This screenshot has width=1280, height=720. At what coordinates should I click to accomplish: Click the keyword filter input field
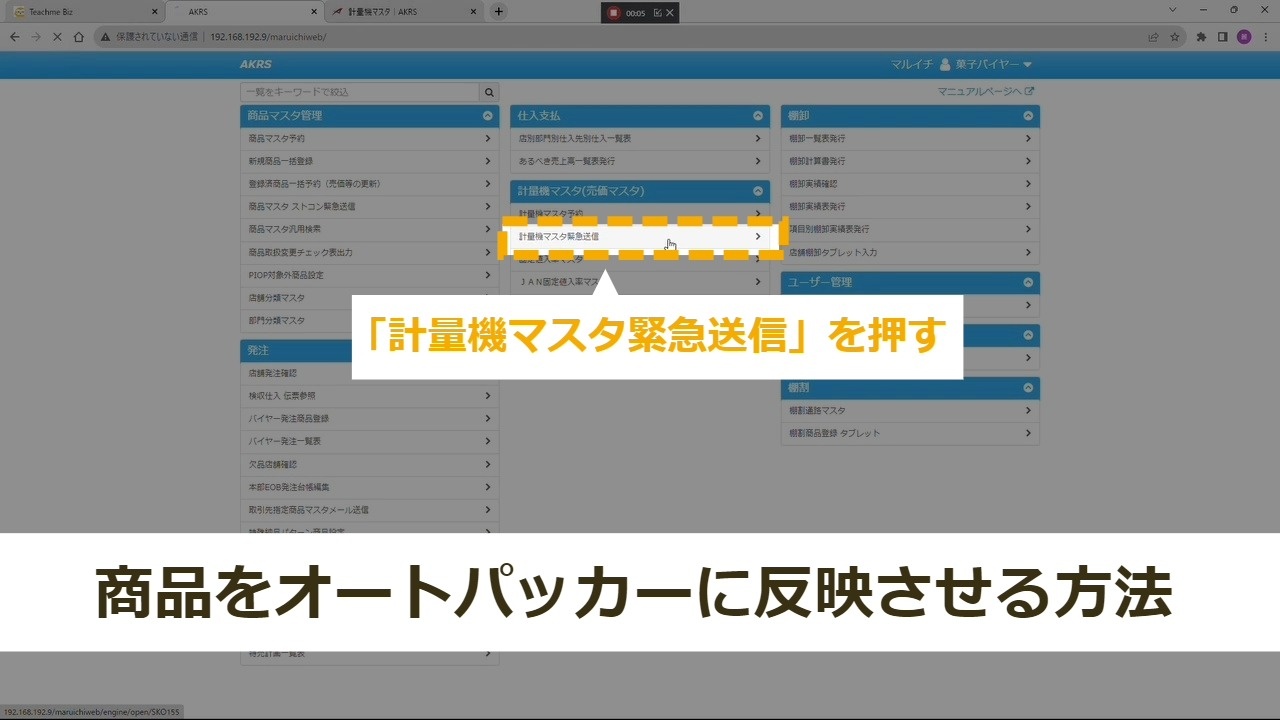[x=359, y=92]
